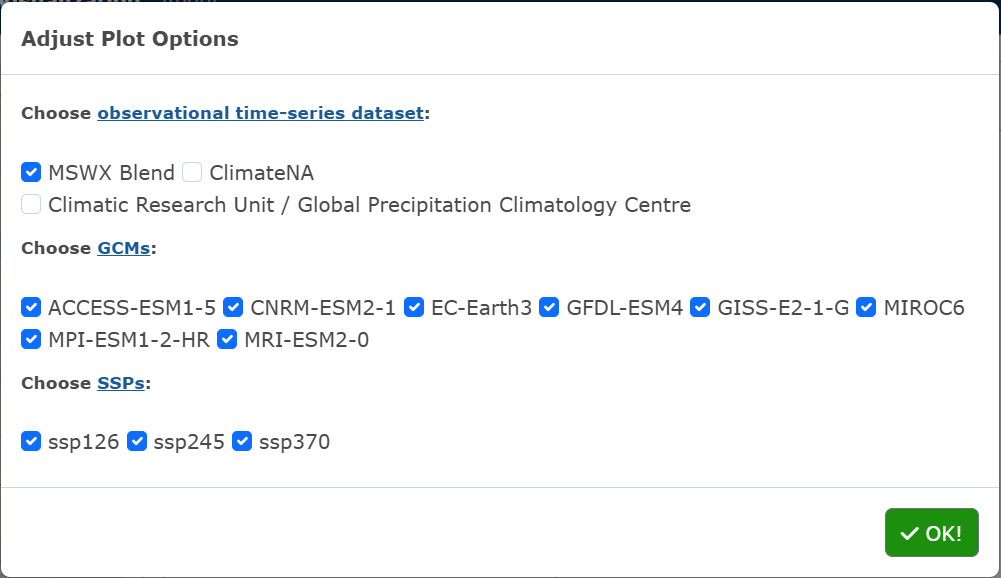Open the SSPs info link
Screen dimensions: 1001x578
coord(121,383)
